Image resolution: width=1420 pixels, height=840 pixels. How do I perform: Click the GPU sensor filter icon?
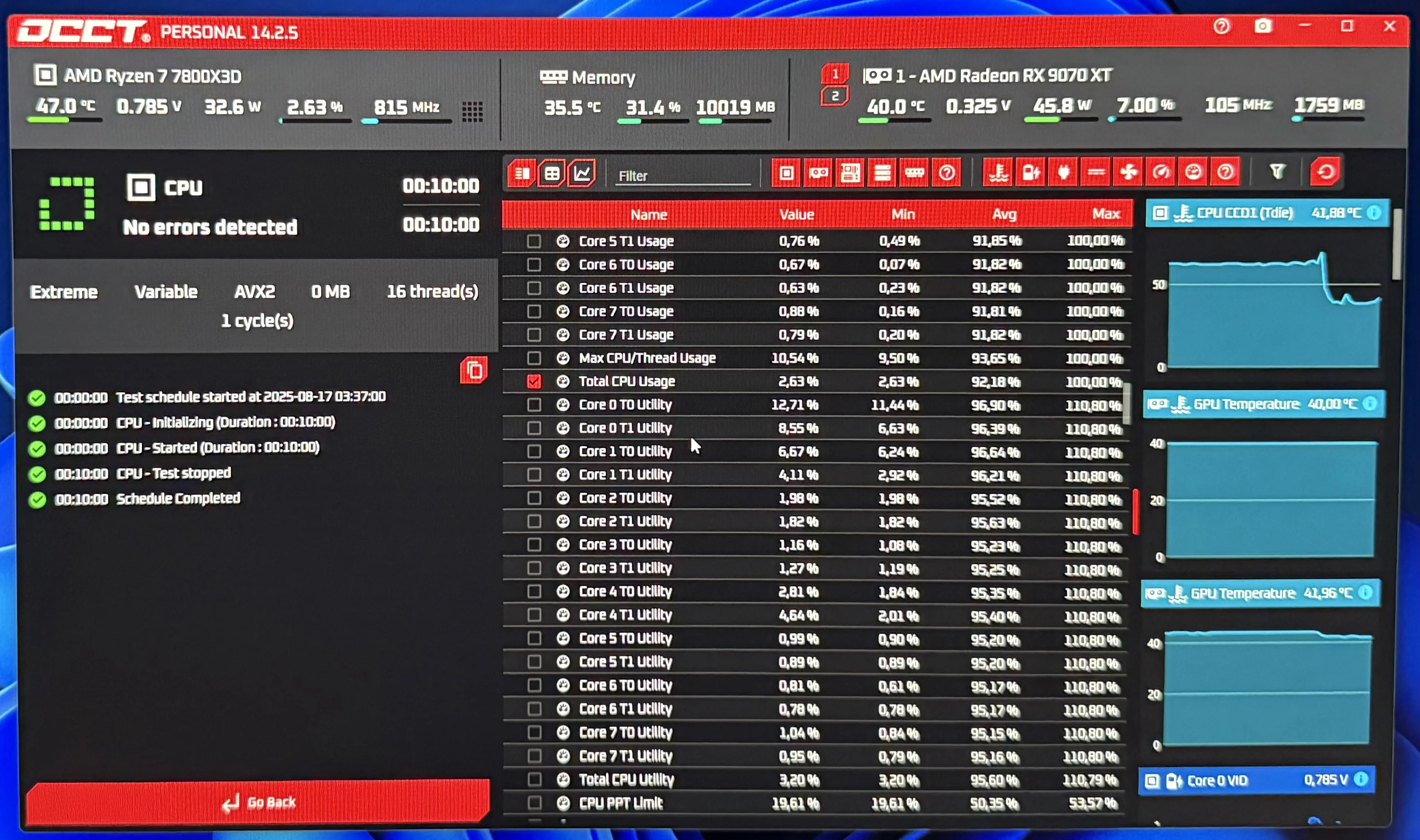818,173
